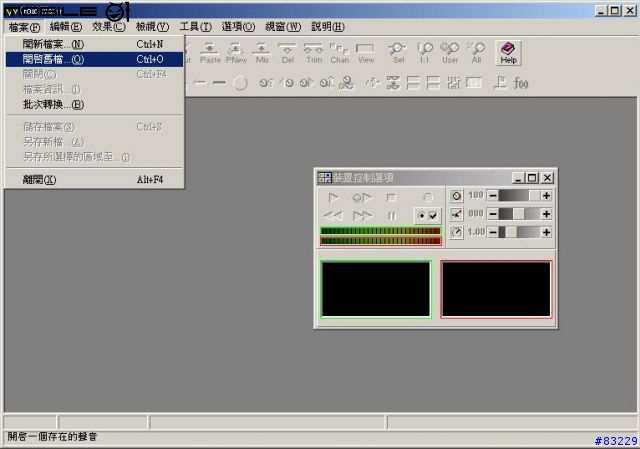Increase speed with plus on 1.00 row

click(546, 232)
